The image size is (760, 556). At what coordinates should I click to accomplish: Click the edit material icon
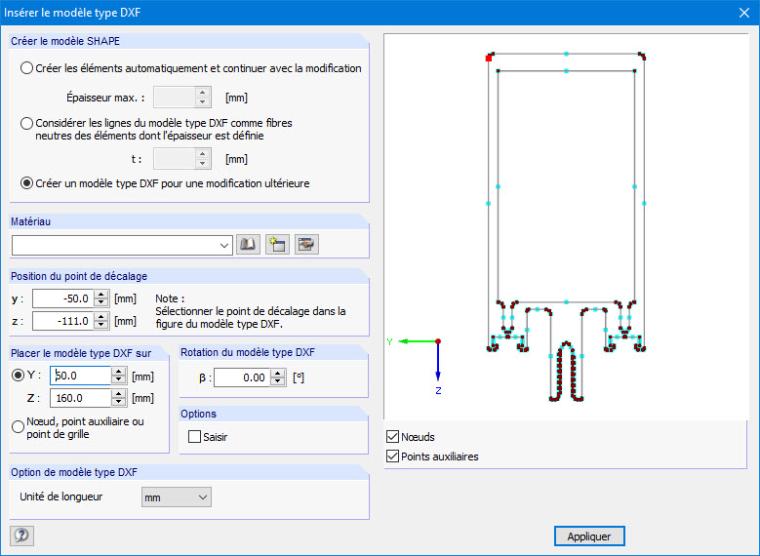click(307, 244)
